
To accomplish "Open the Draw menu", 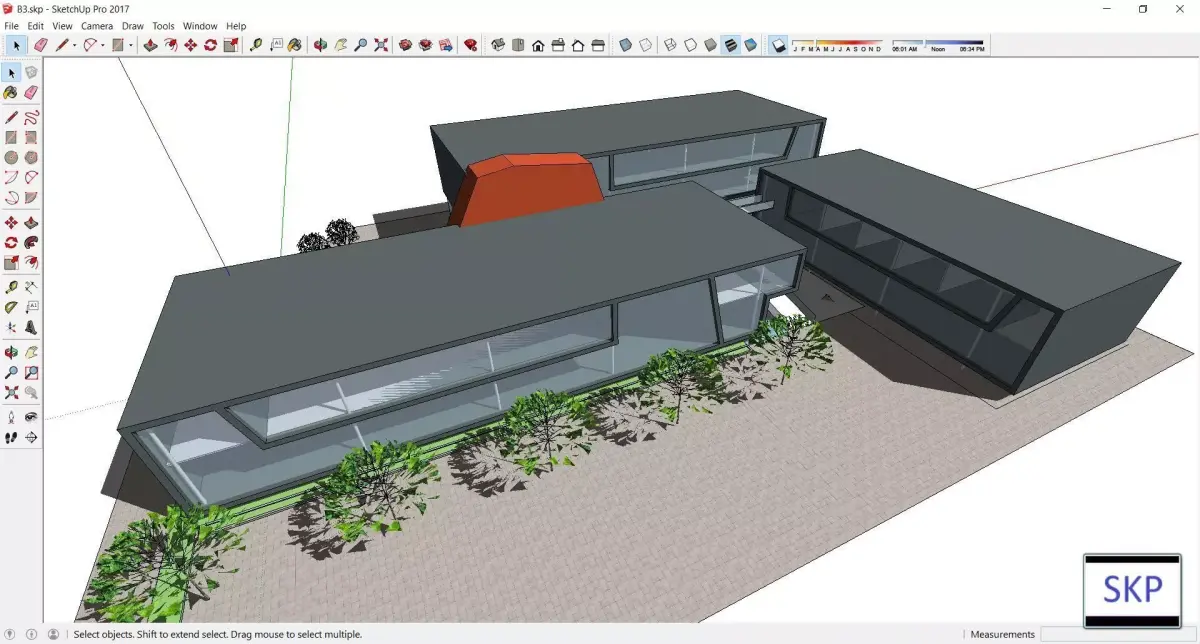I will (133, 26).
